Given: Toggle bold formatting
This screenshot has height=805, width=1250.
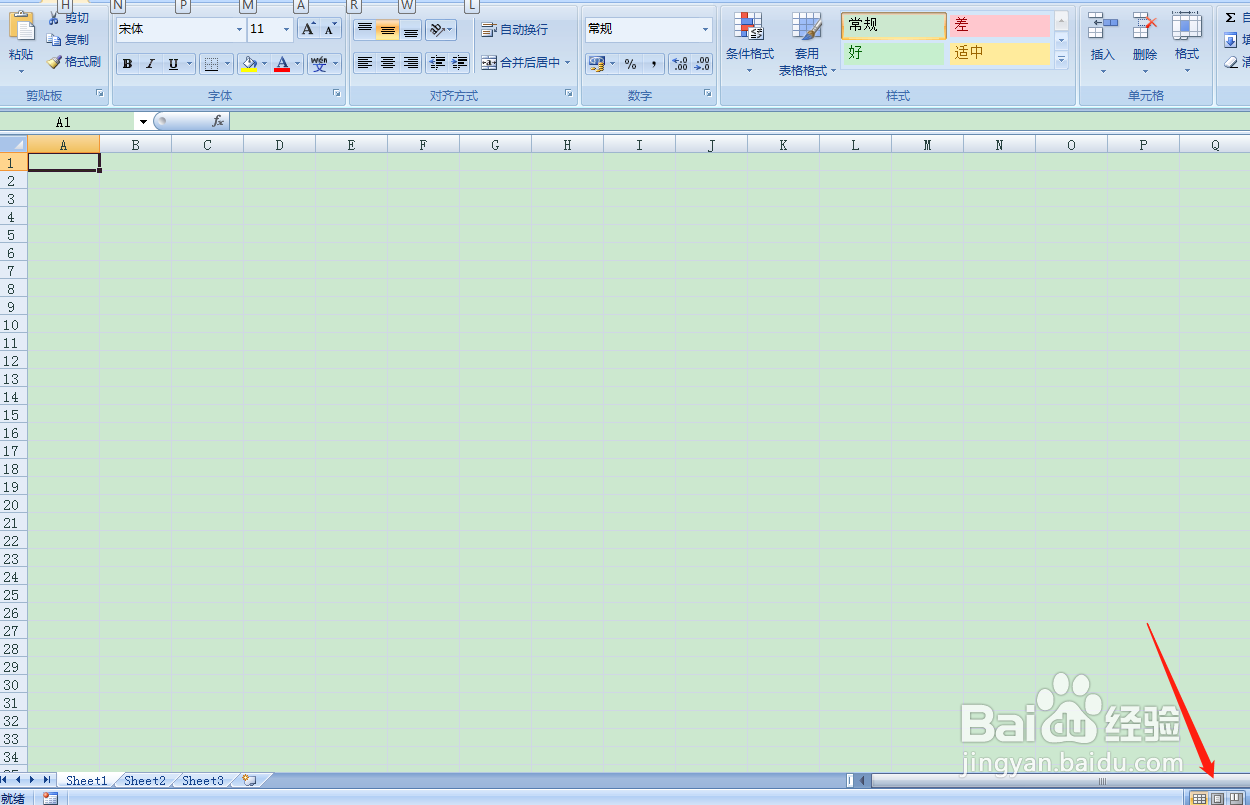Looking at the screenshot, I should 127,64.
